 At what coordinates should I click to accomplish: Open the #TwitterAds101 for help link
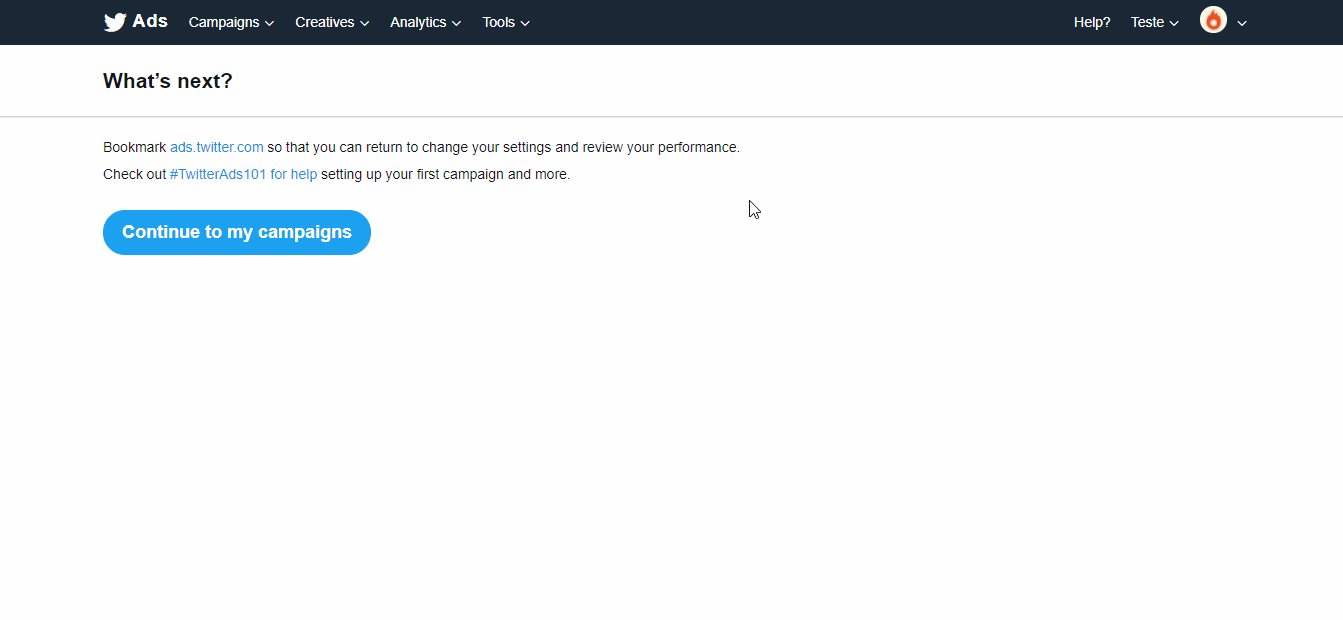(243, 174)
